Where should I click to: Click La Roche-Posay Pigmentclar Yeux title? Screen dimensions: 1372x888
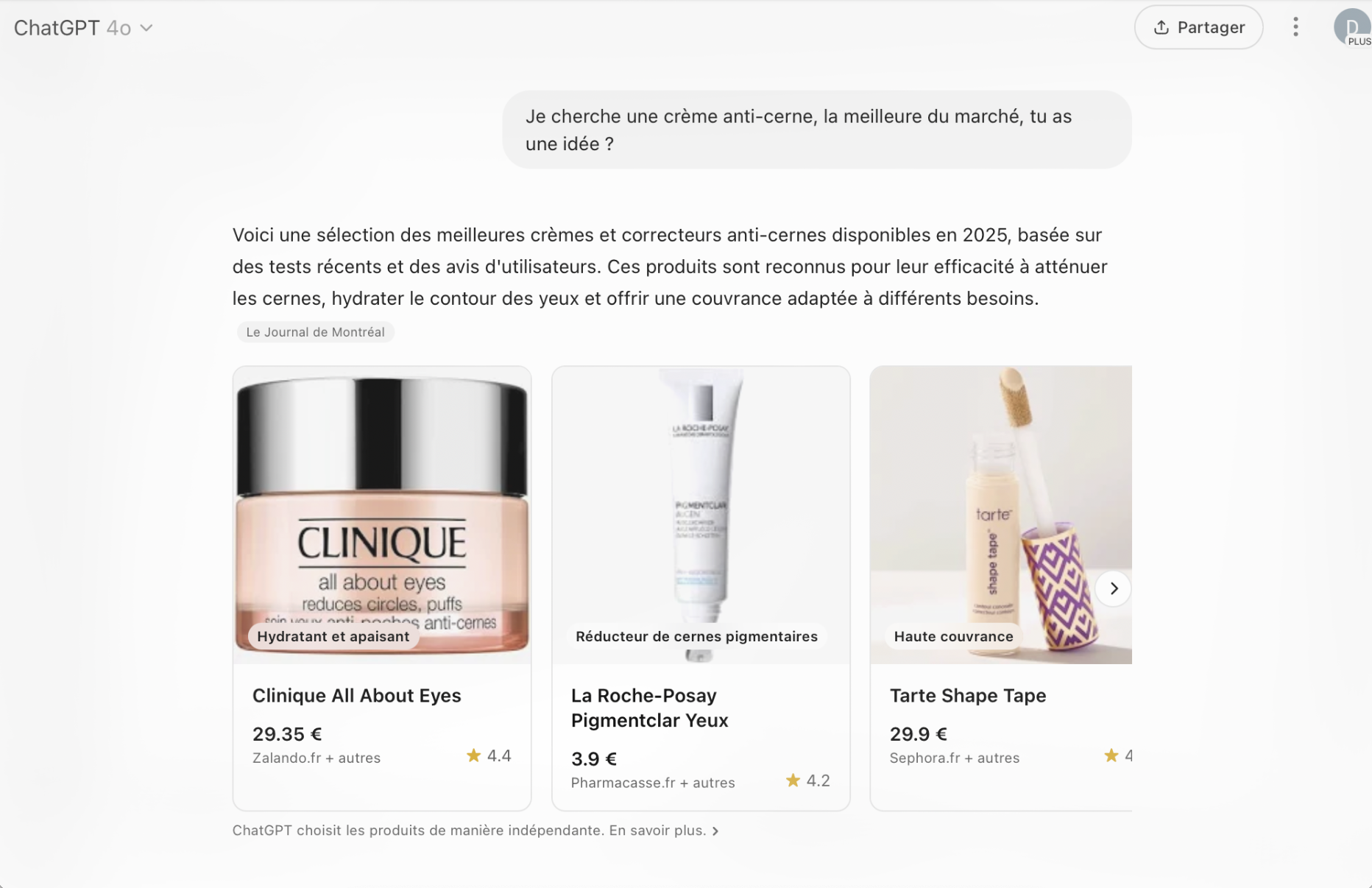click(x=650, y=708)
